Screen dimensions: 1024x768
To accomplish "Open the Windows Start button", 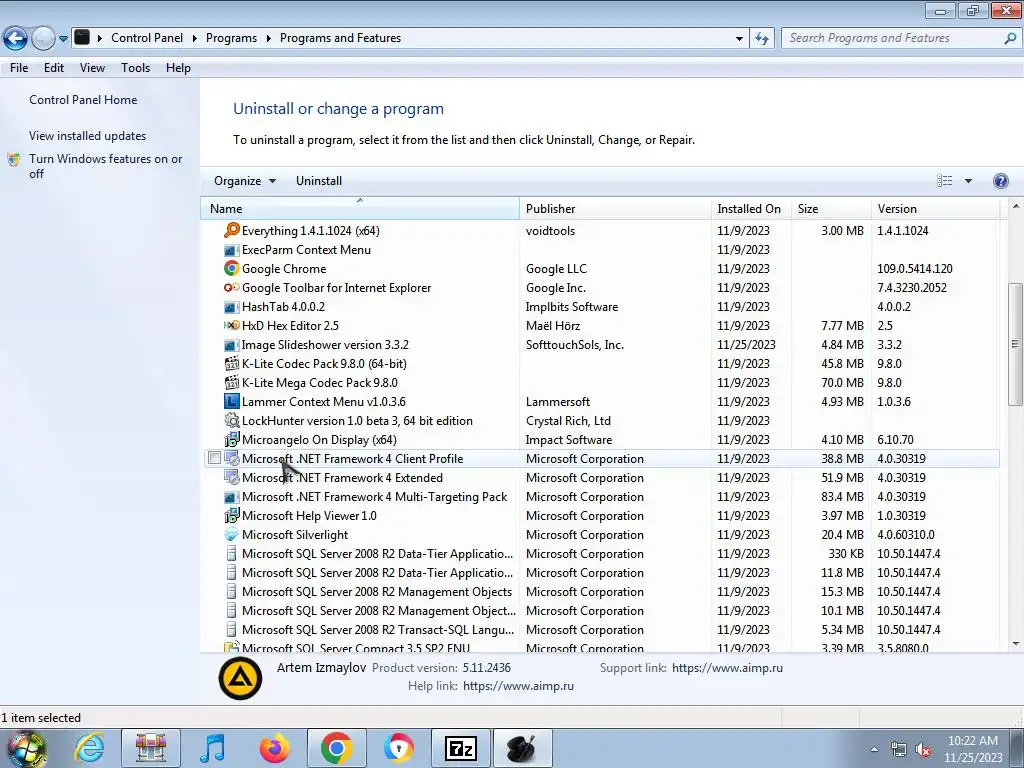I will click(x=26, y=749).
